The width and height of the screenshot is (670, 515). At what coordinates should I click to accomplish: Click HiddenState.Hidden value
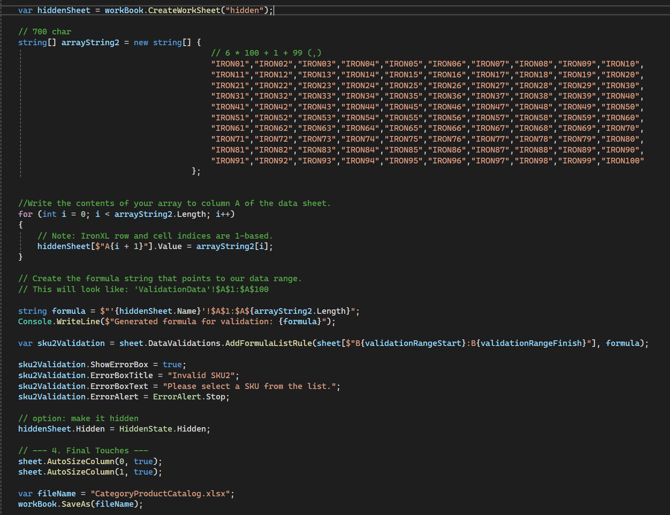click(162, 429)
